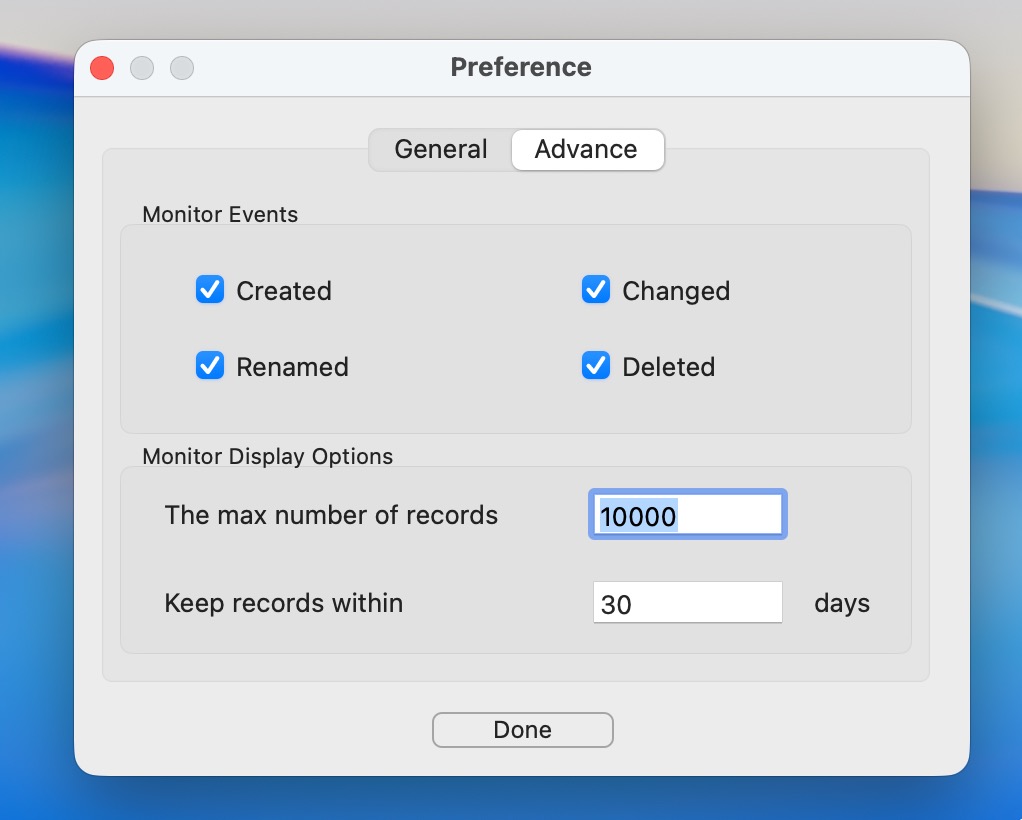This screenshot has width=1022, height=820.
Task: Focus the keep records days input field
Action: 687,603
